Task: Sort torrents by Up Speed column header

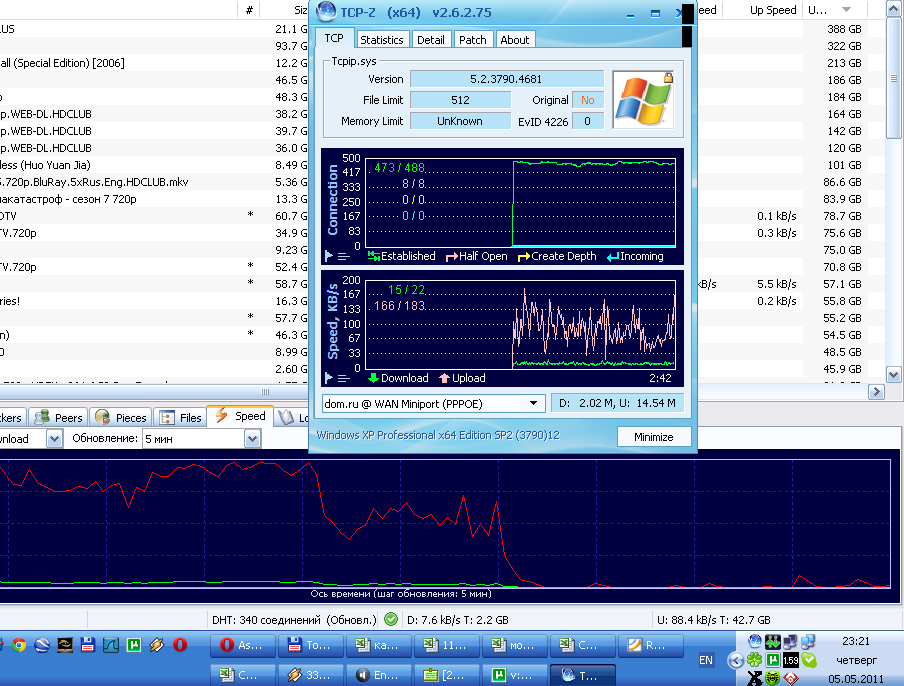Action: (773, 10)
